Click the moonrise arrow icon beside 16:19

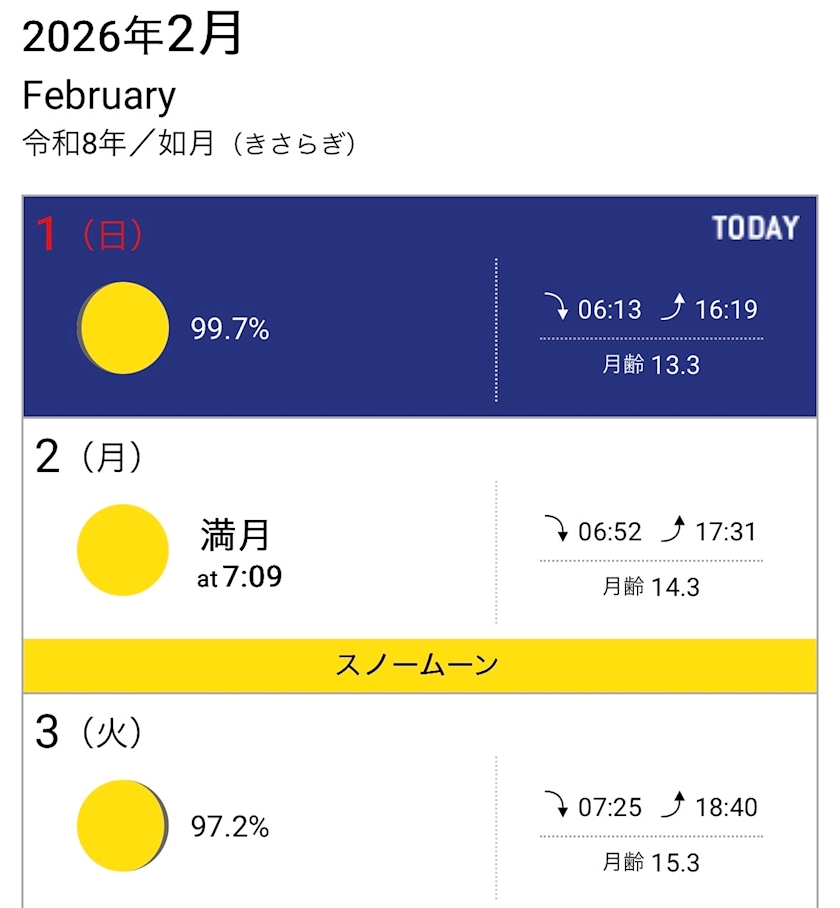coord(672,307)
